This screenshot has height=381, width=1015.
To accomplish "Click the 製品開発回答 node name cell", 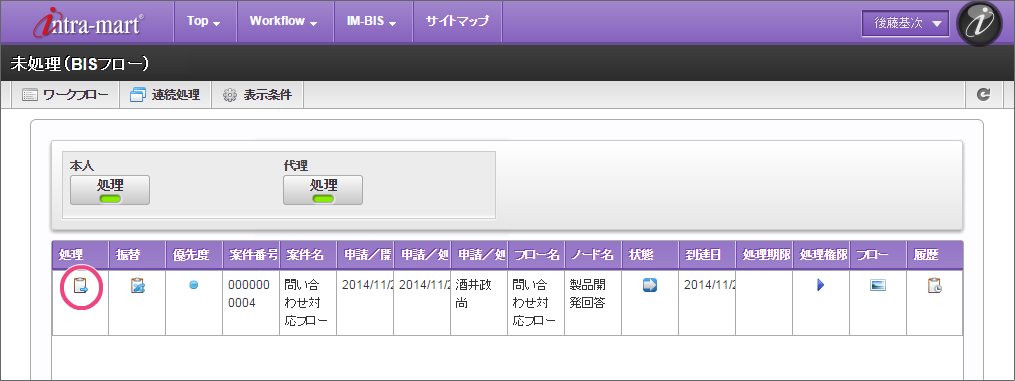I will point(593,303).
